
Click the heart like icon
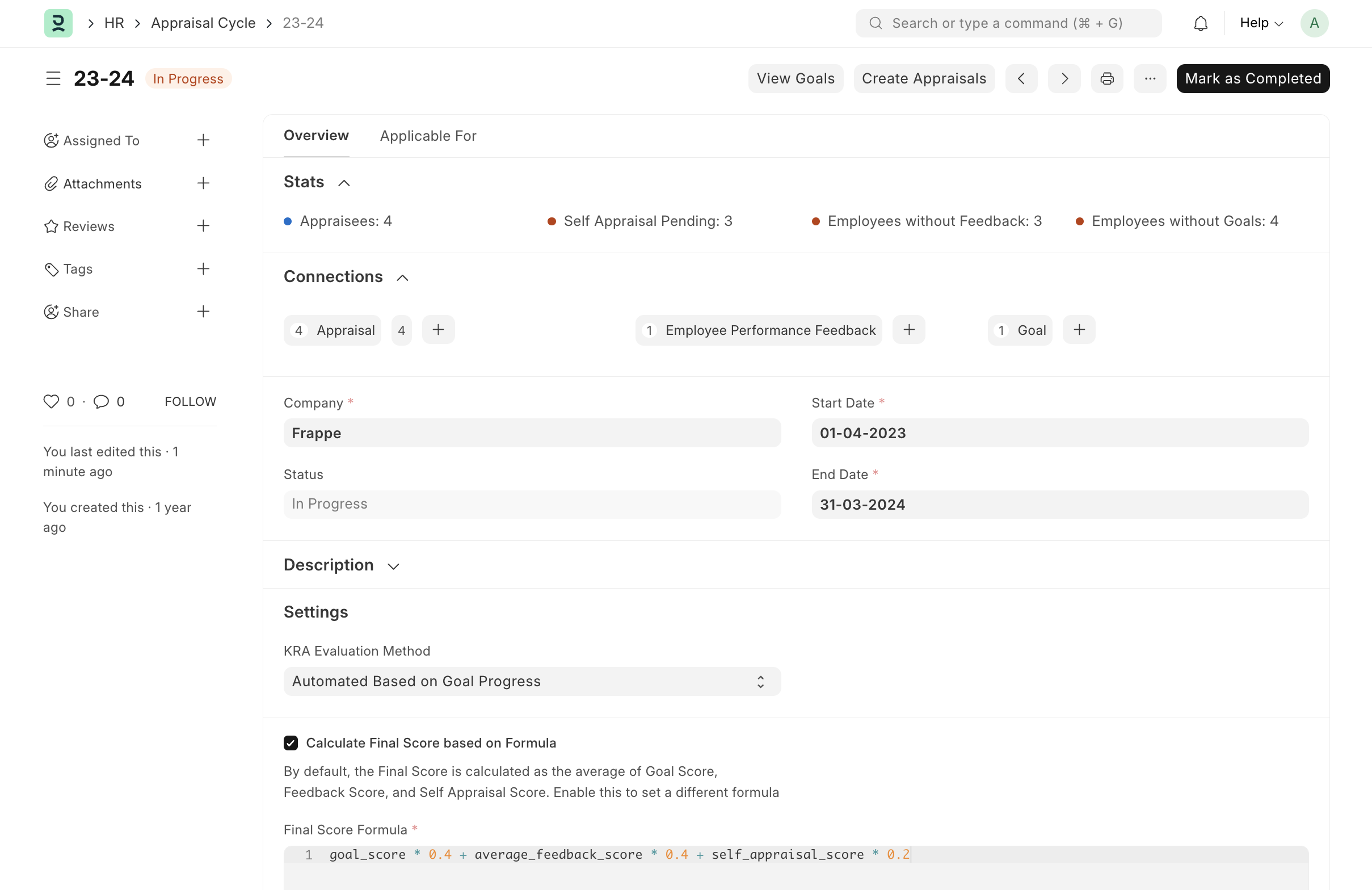(x=51, y=401)
